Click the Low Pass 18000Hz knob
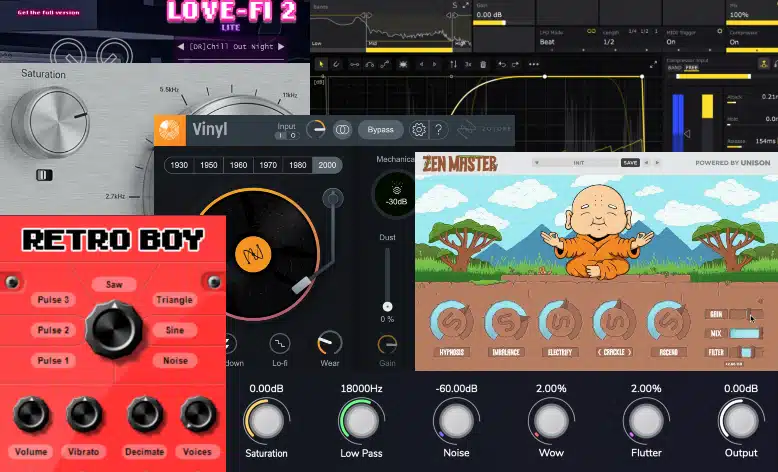778x472 pixels. (x=361, y=421)
